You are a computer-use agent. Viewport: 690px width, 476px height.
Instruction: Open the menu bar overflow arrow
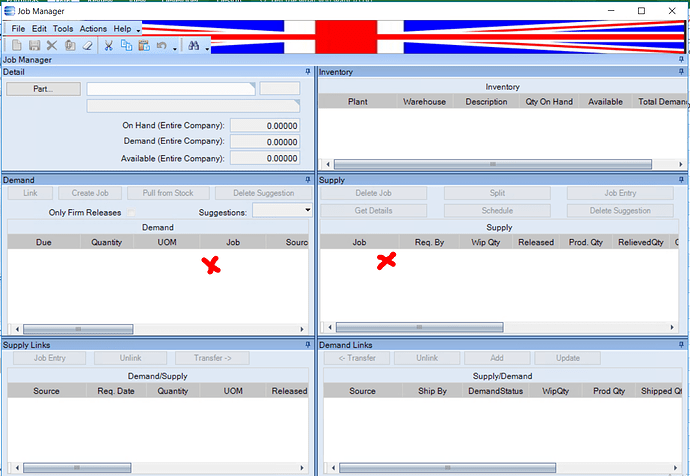(x=138, y=30)
